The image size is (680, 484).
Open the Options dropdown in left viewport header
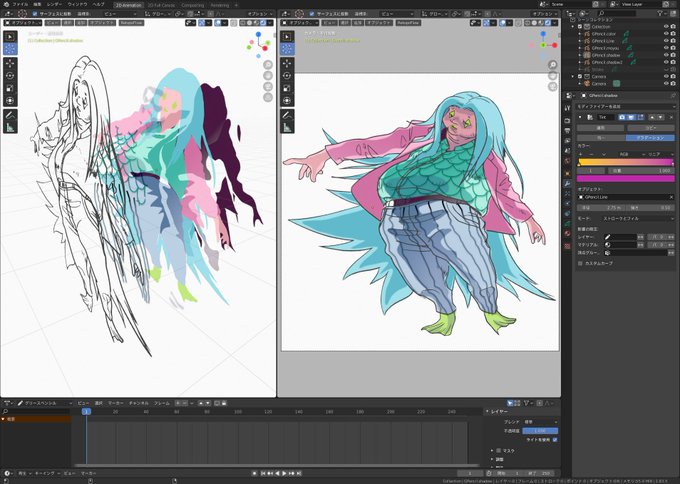click(x=260, y=14)
